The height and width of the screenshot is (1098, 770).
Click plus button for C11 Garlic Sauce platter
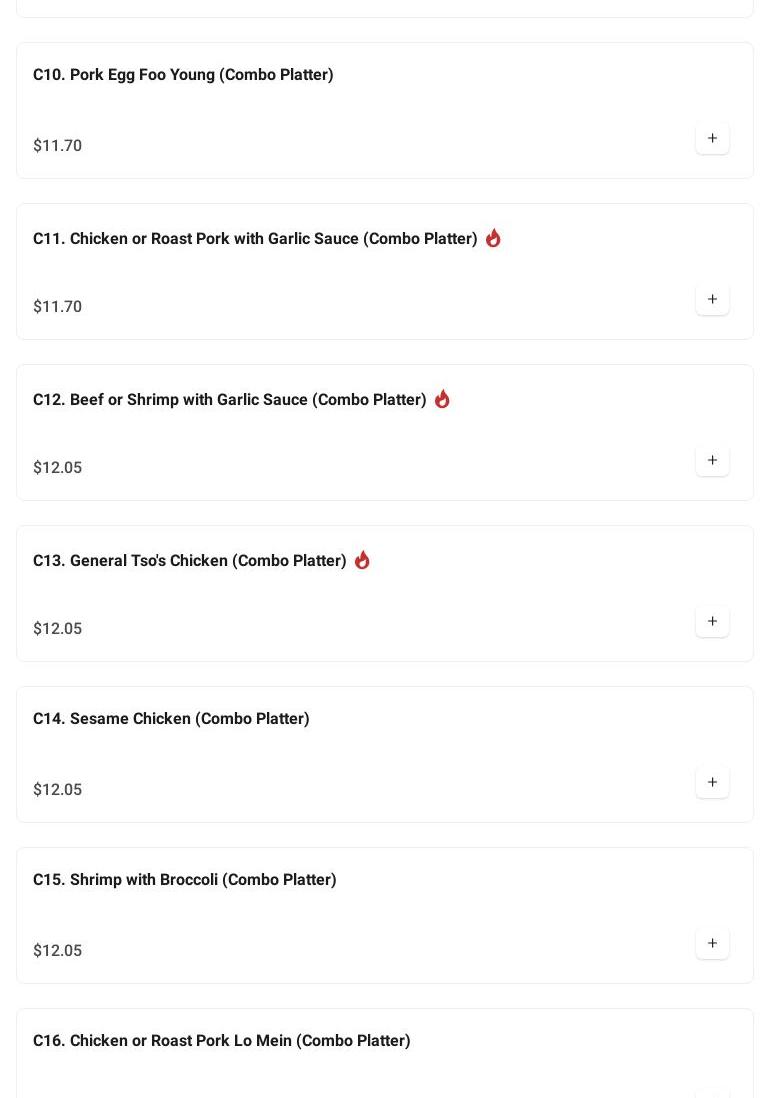click(x=712, y=300)
